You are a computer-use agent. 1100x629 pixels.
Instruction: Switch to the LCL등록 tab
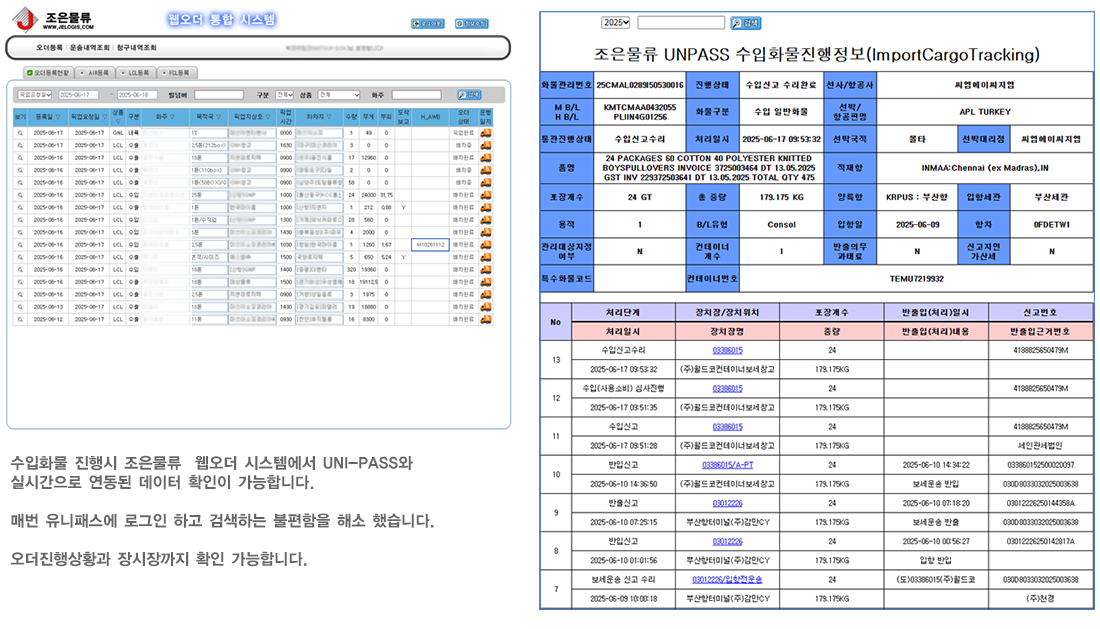tap(135, 72)
